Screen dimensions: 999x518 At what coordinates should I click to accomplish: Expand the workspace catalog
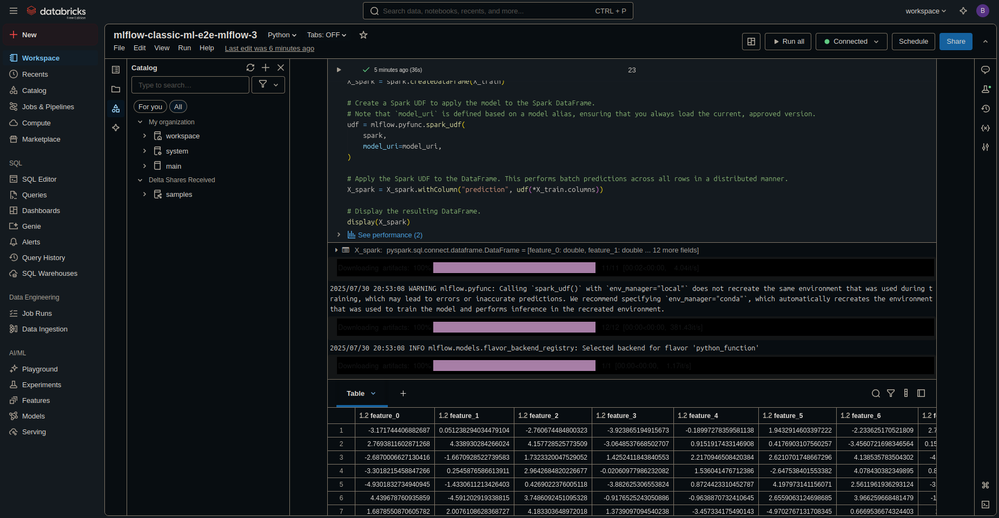(145, 136)
